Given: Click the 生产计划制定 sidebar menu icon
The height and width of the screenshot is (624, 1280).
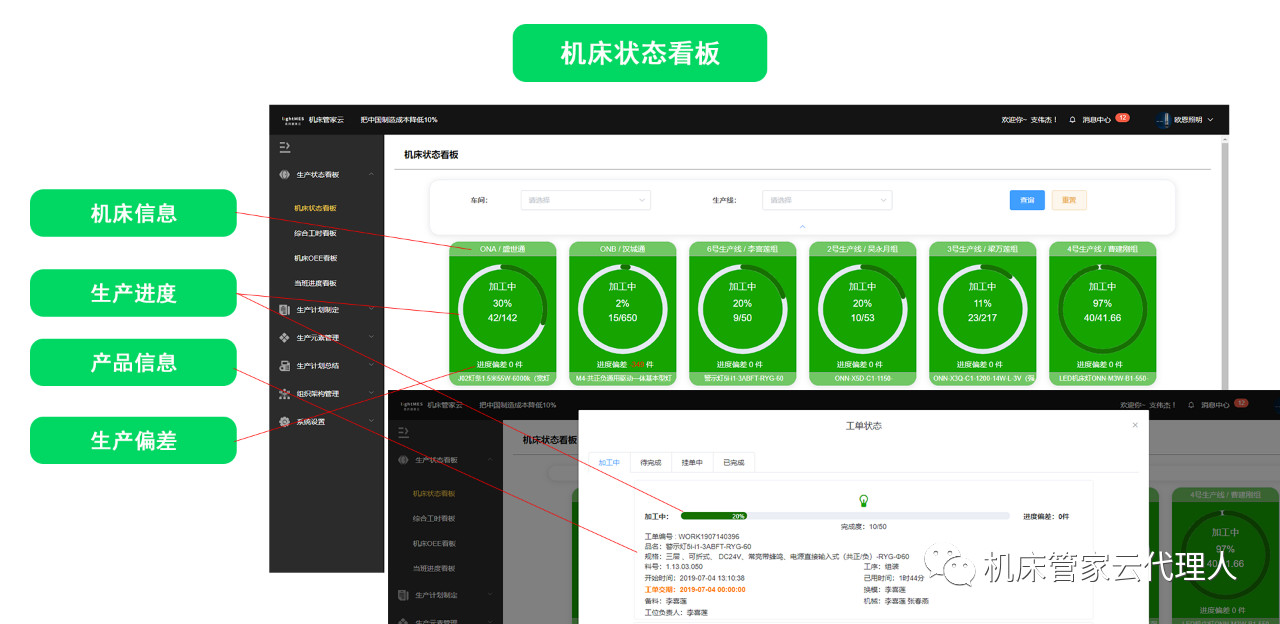Looking at the screenshot, I should [285, 310].
